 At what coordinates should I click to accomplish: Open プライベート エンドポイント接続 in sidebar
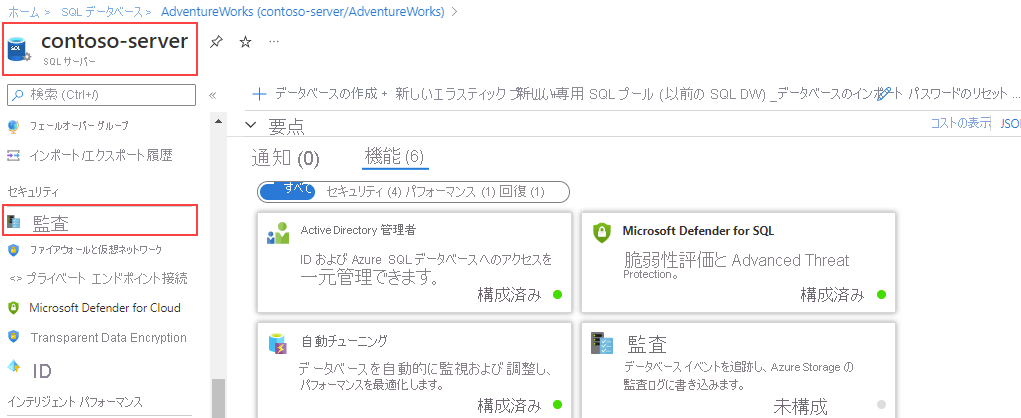pos(108,279)
